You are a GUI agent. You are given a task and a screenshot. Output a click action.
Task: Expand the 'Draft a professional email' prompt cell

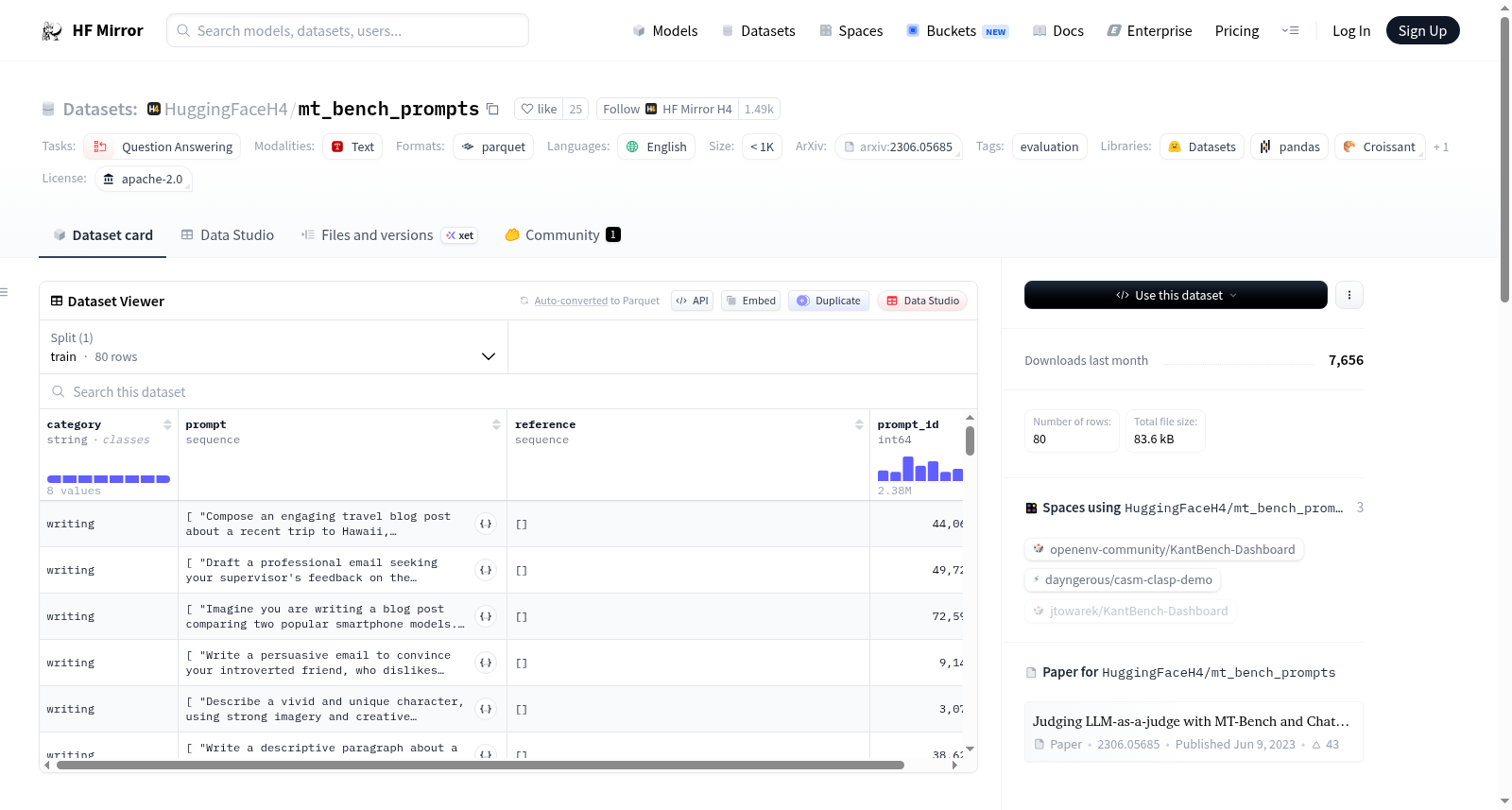coord(486,570)
